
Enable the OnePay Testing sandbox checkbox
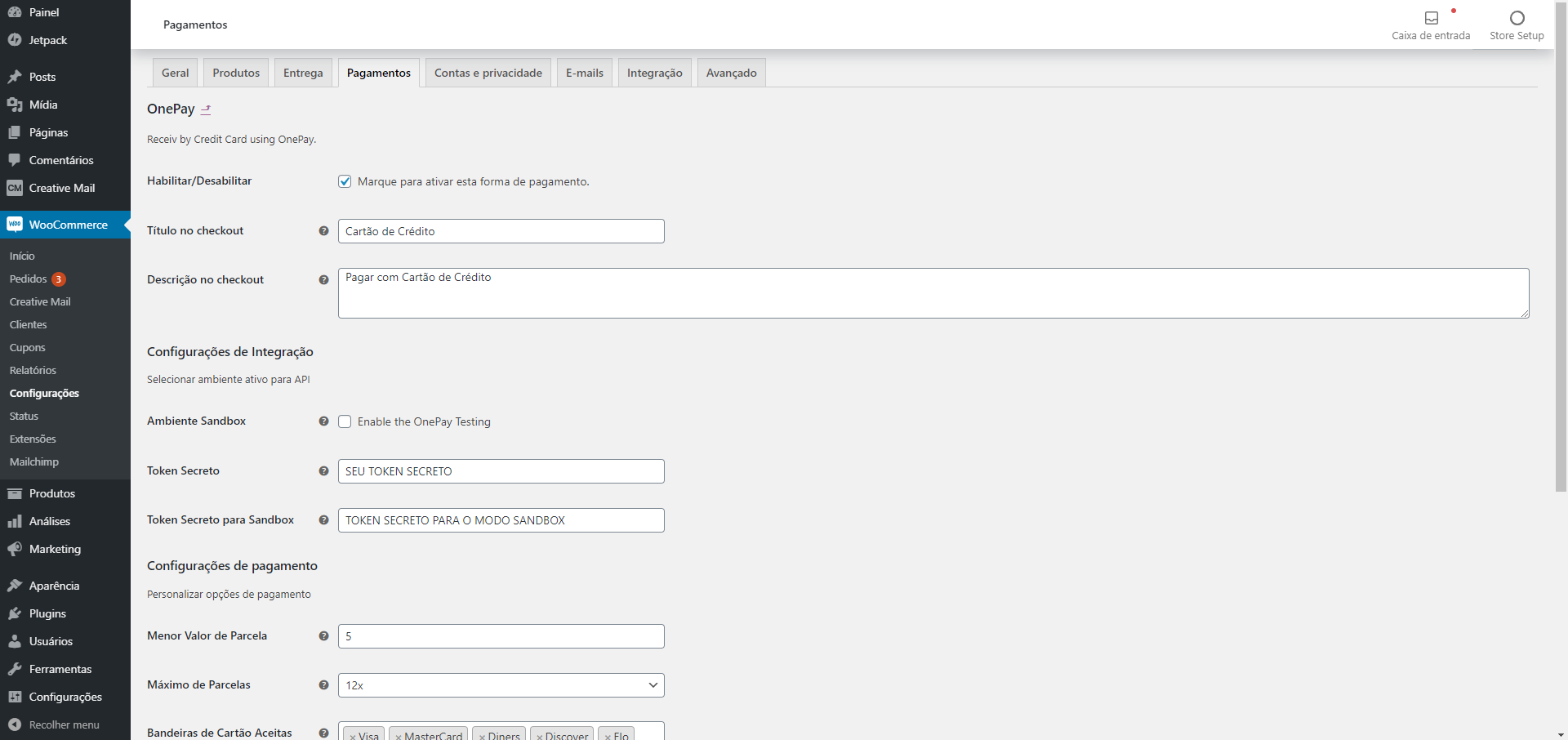click(x=345, y=421)
